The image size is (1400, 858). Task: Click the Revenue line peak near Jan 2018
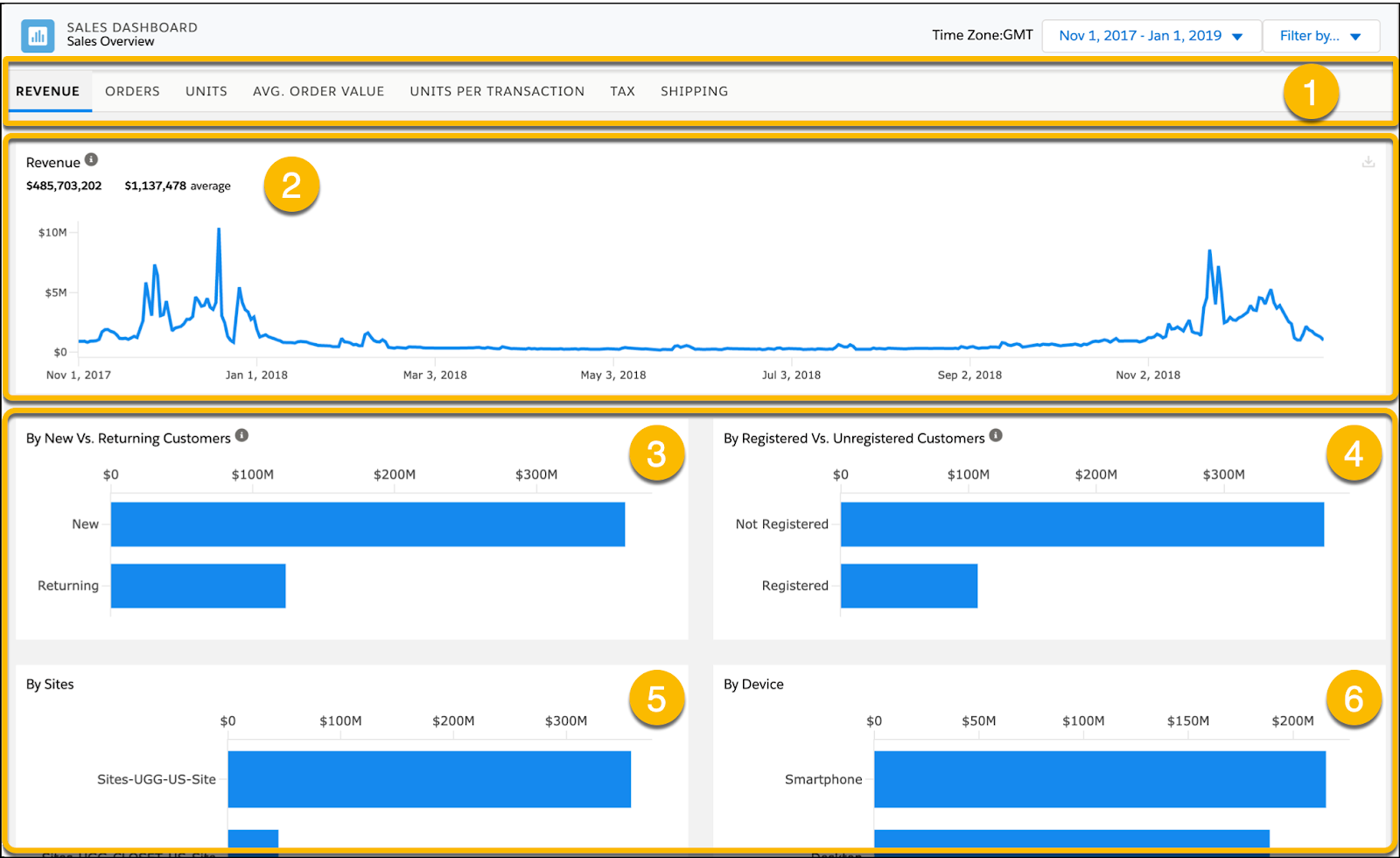[219, 229]
